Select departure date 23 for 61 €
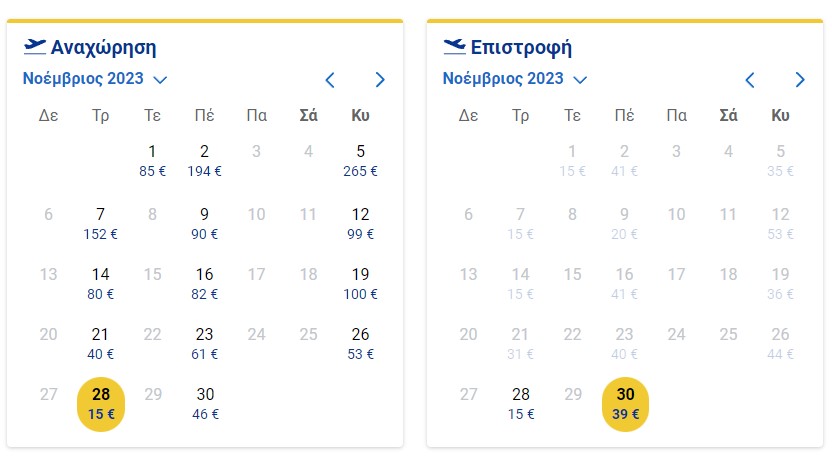This screenshot has width=832, height=459. [x=205, y=342]
